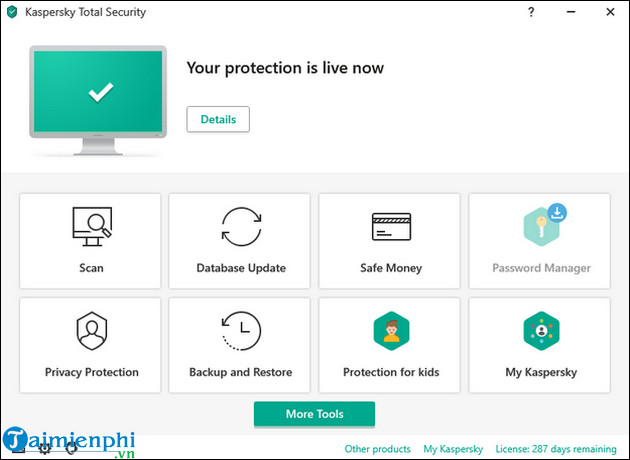Open Privacy Protection shield icon
This screenshot has height=460, width=630.
pos(91,332)
